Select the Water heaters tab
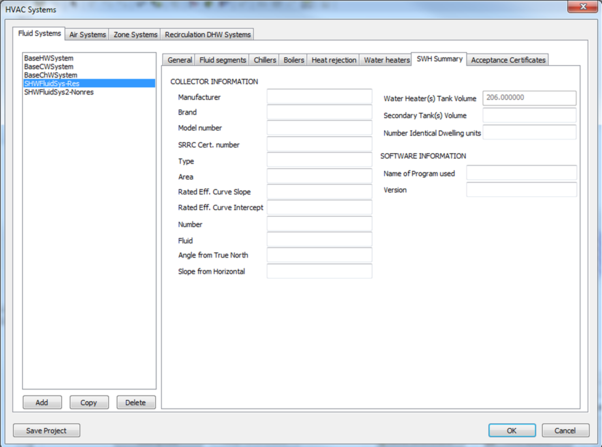This screenshot has width=602, height=447. coord(386,60)
